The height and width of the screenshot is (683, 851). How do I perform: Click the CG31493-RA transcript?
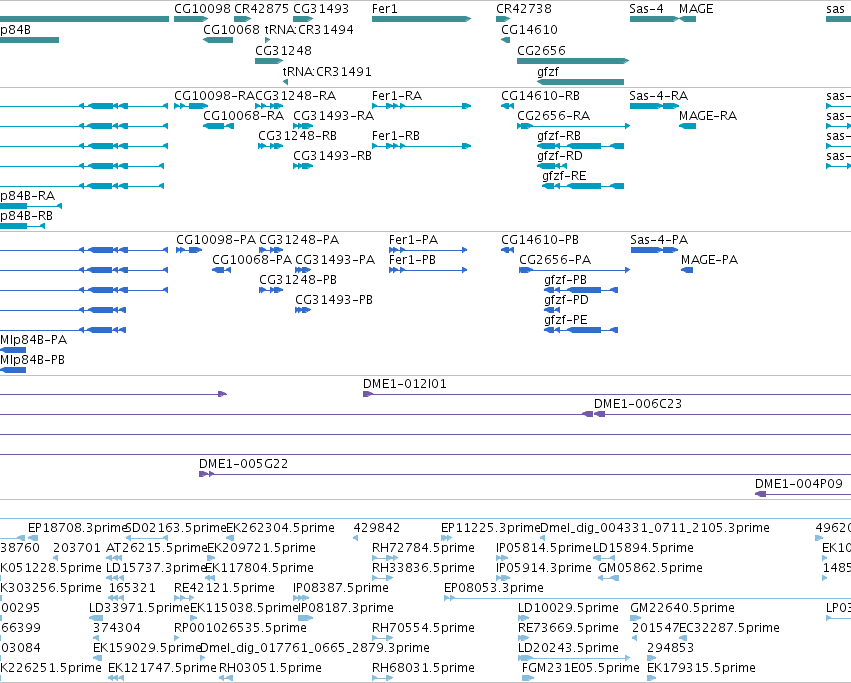point(303,126)
